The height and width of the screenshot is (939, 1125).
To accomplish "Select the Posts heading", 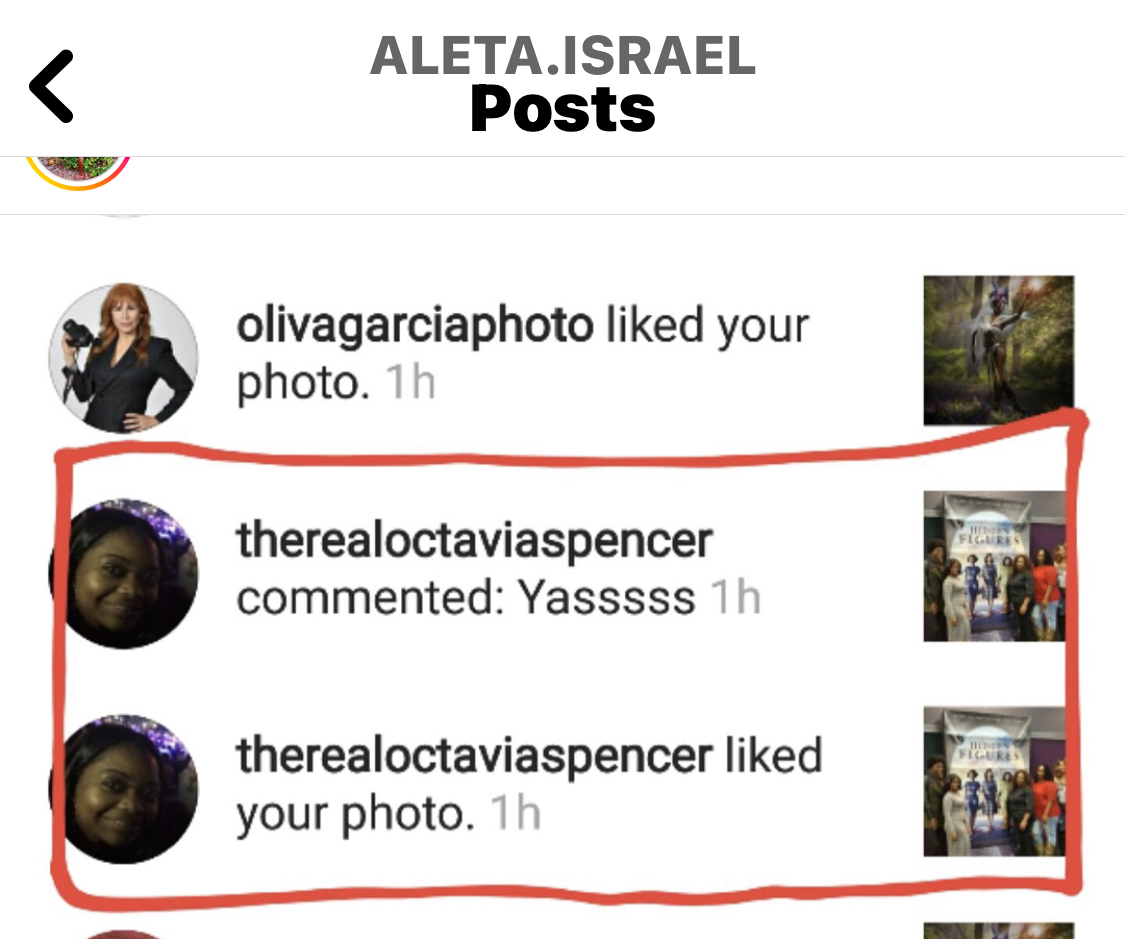I will (x=562, y=109).
